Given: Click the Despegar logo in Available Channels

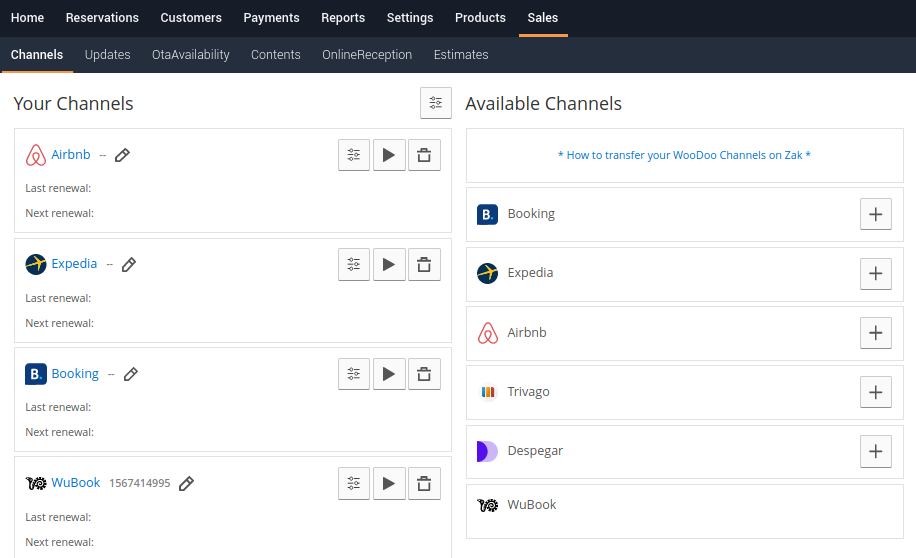Looking at the screenshot, I should [x=487, y=451].
